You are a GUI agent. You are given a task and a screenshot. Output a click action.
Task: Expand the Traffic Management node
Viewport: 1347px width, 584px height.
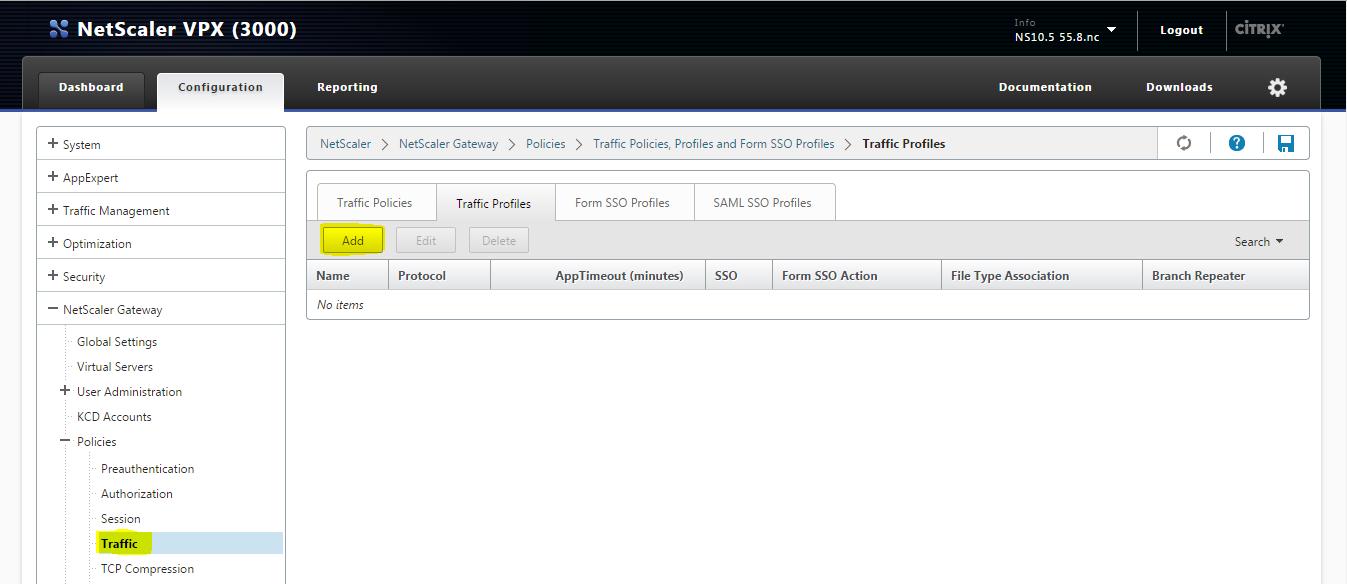[53, 210]
